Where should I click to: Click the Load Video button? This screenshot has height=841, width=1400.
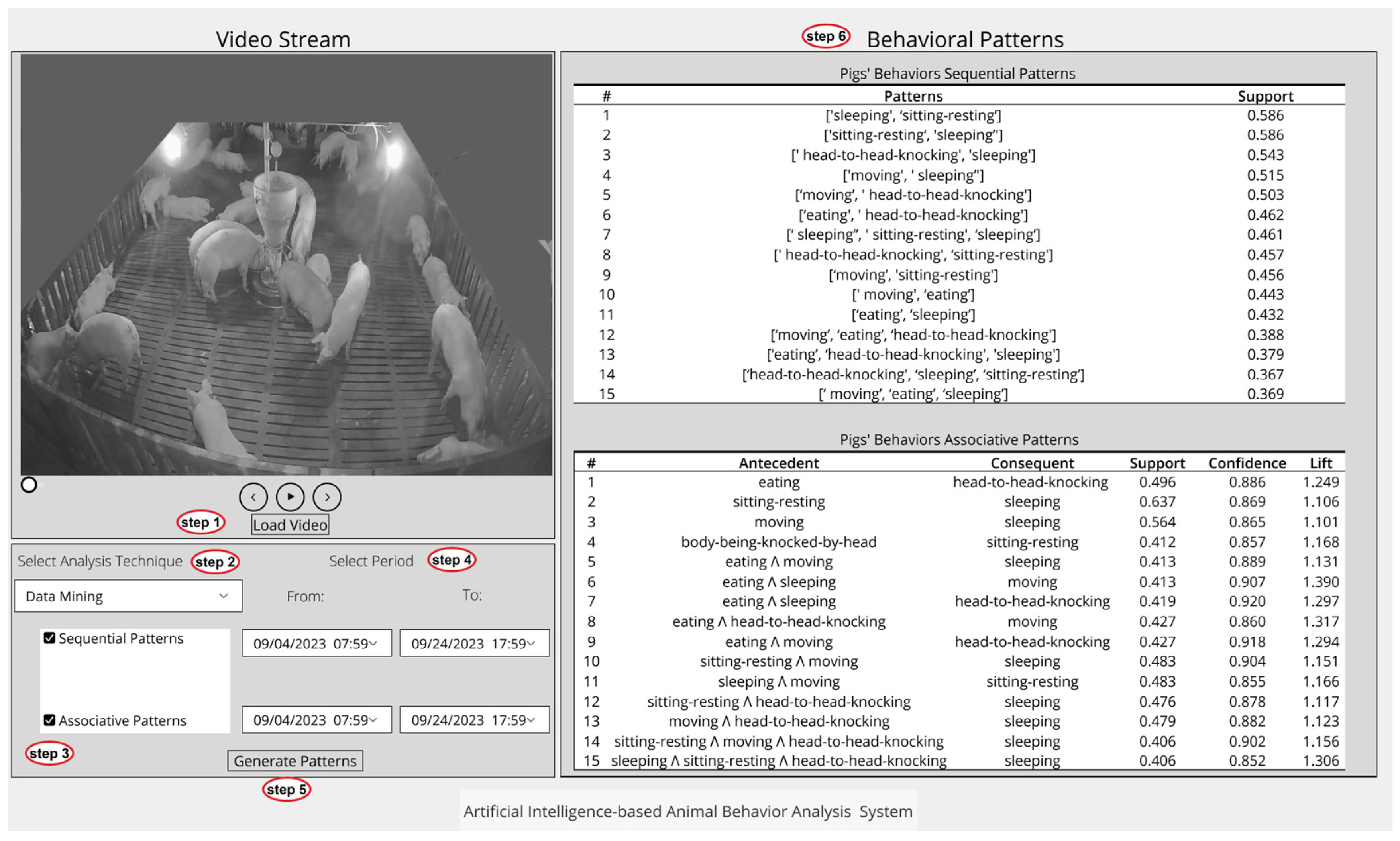coord(289,524)
